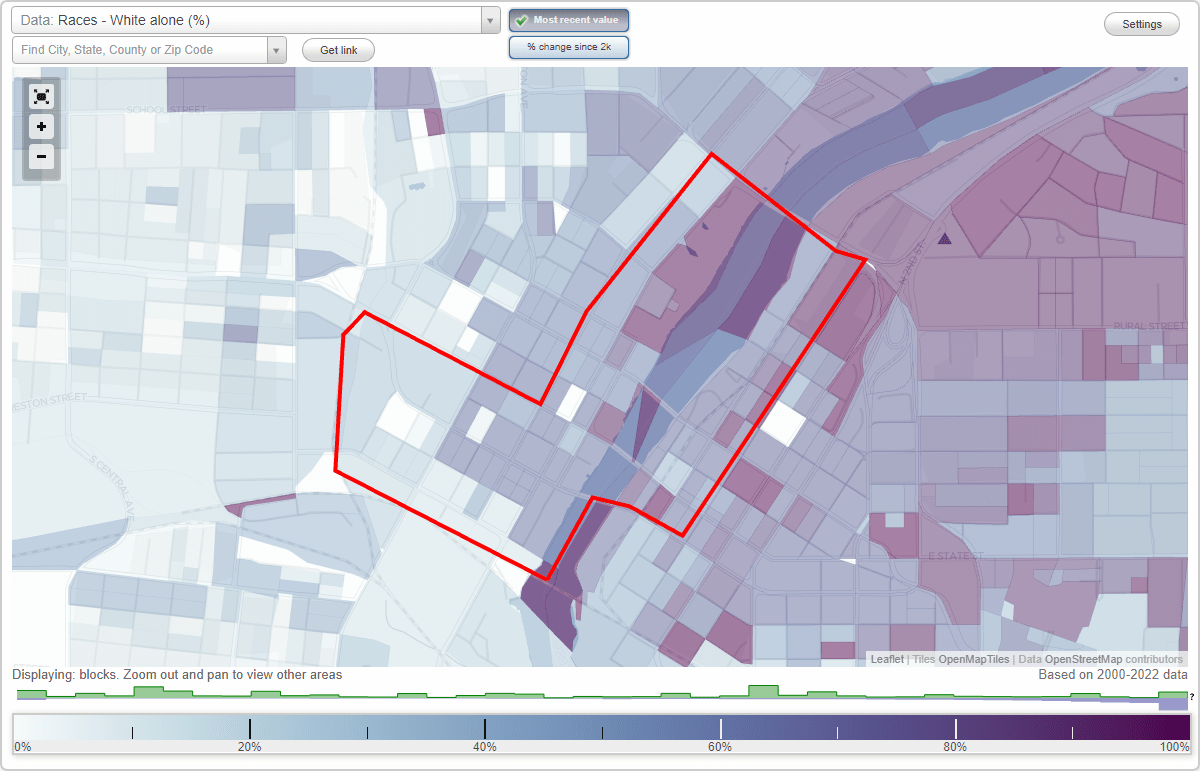Open the Settings panel
This screenshot has height=771, width=1200.
point(1141,23)
